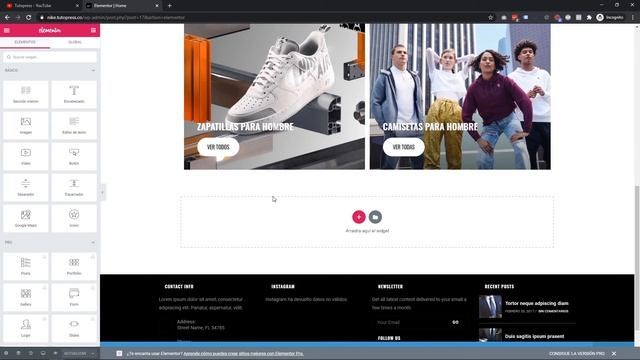640x360 pixels.
Task: Open page settings gear in bottom bar
Action: click(6, 353)
